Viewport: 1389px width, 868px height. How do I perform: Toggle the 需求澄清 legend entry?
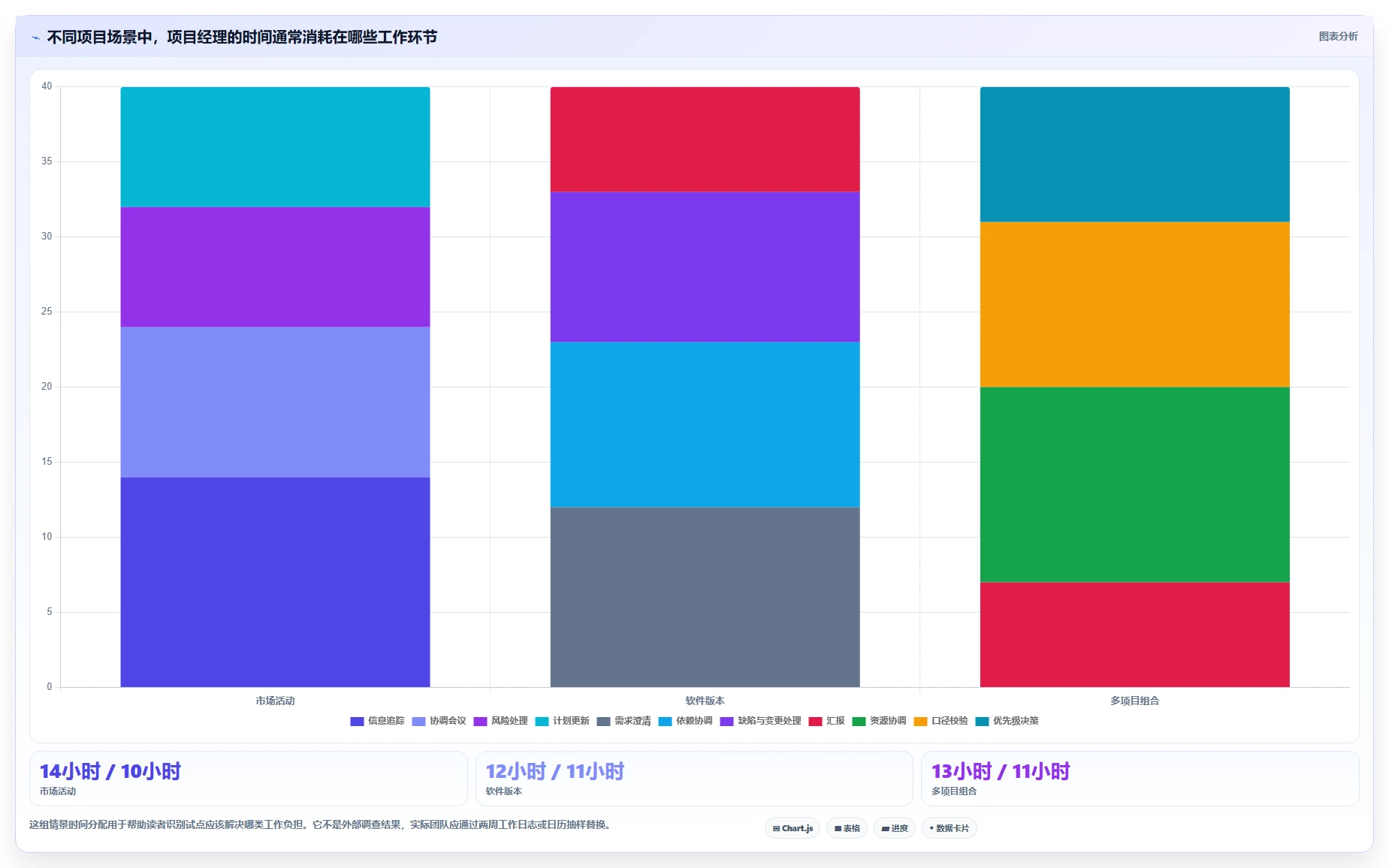pyautogui.click(x=624, y=721)
